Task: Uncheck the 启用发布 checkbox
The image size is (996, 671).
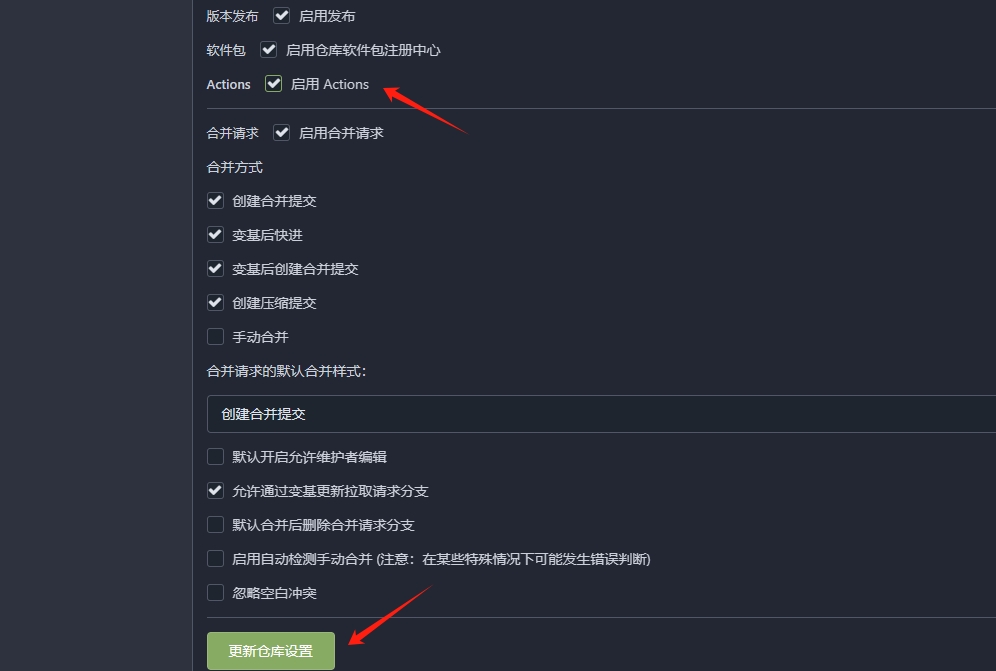Action: [281, 16]
